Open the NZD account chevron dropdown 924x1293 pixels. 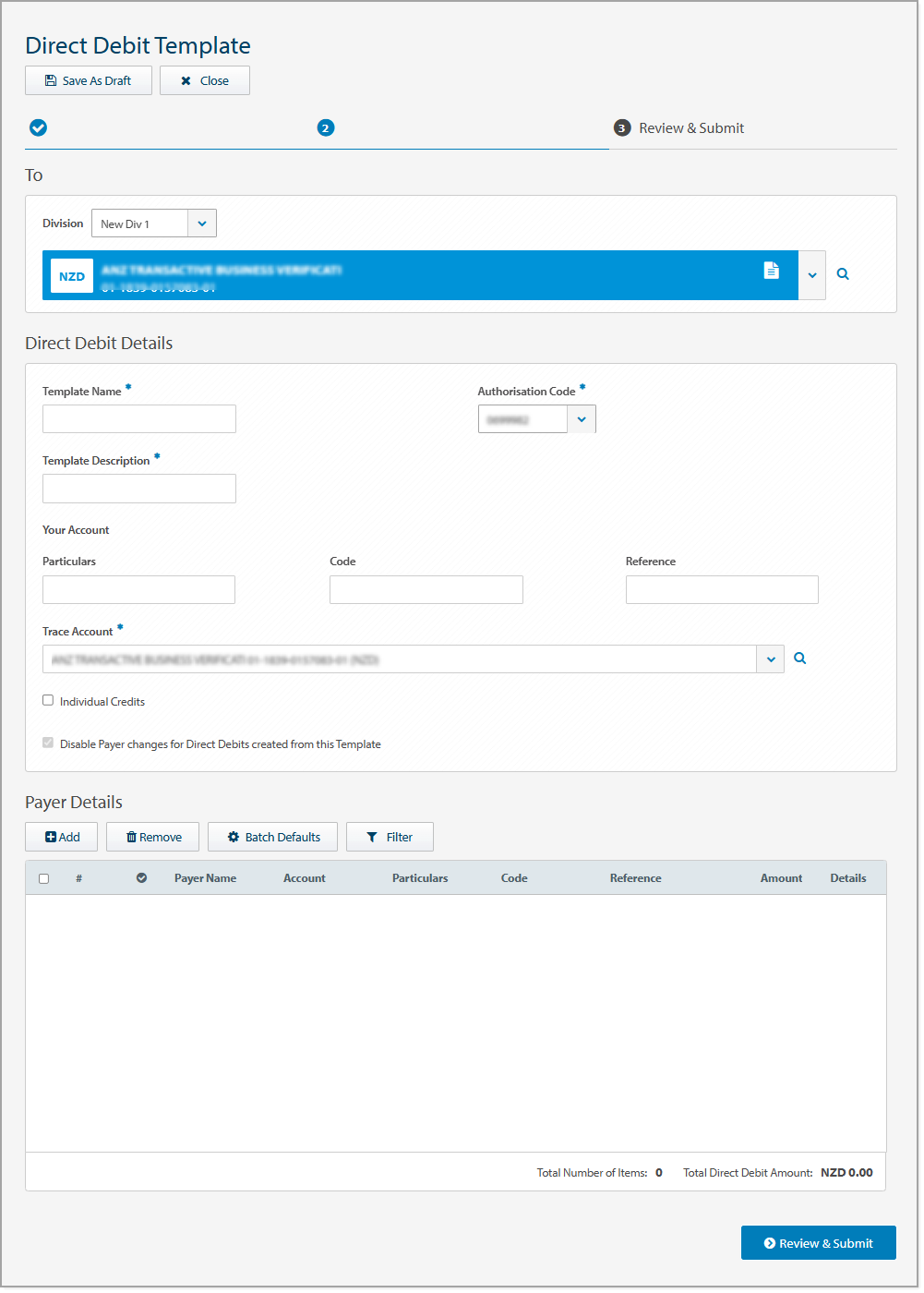tap(811, 274)
